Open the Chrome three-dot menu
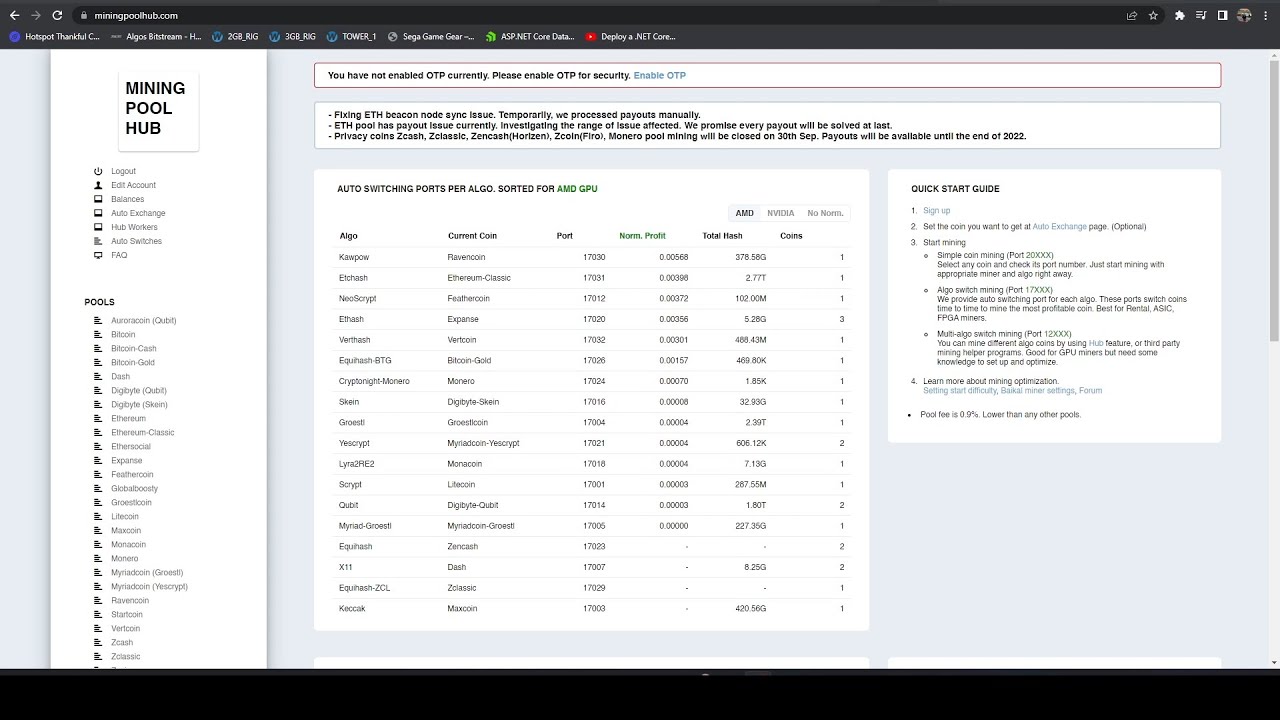The image size is (1280, 720). (1266, 15)
